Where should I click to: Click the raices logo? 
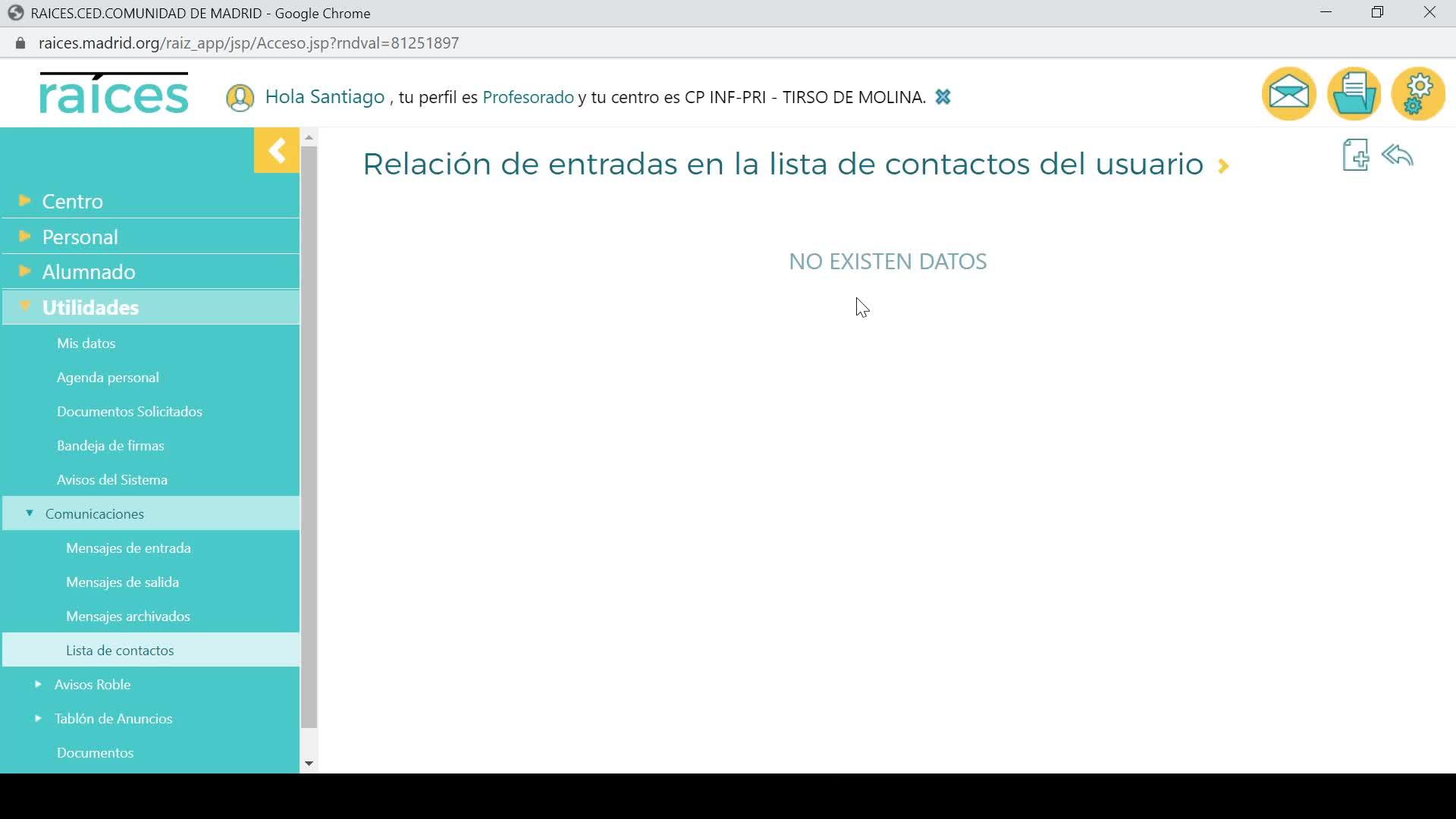[x=114, y=94]
